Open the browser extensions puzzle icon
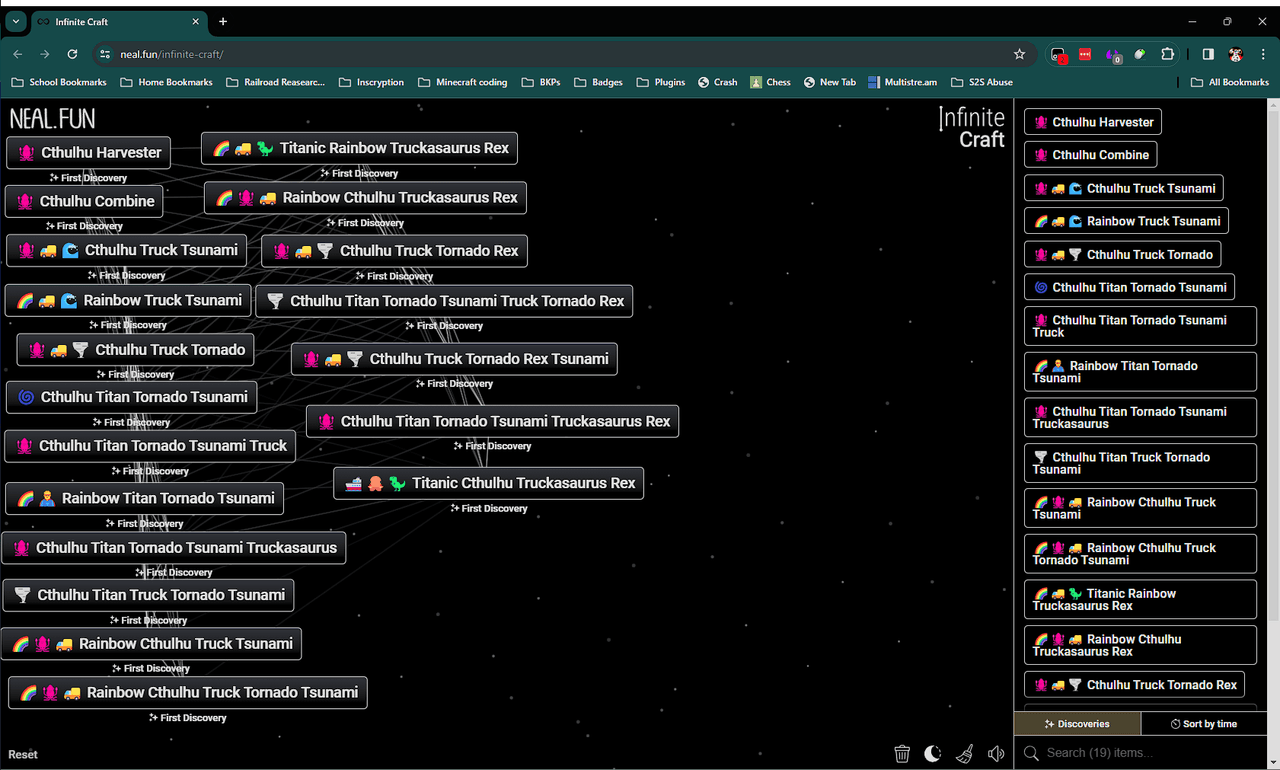 point(1167,54)
